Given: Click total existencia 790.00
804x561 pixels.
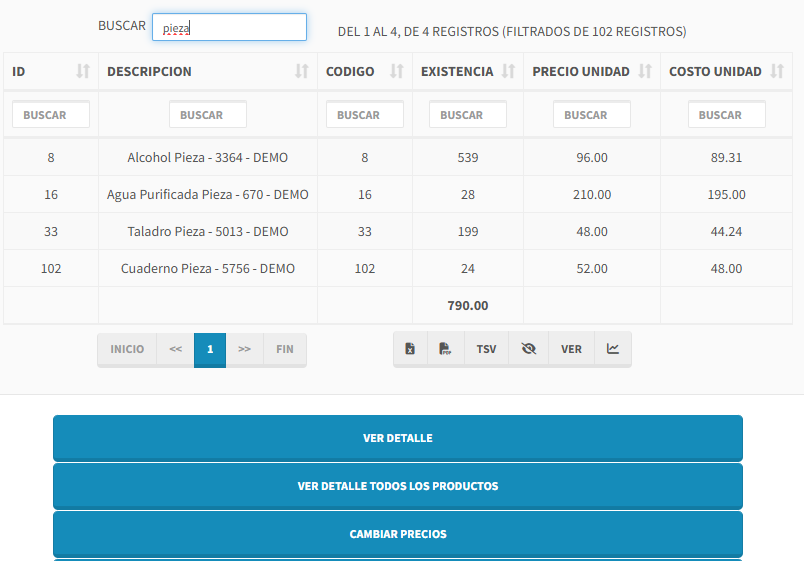Looking at the screenshot, I should 468,306.
